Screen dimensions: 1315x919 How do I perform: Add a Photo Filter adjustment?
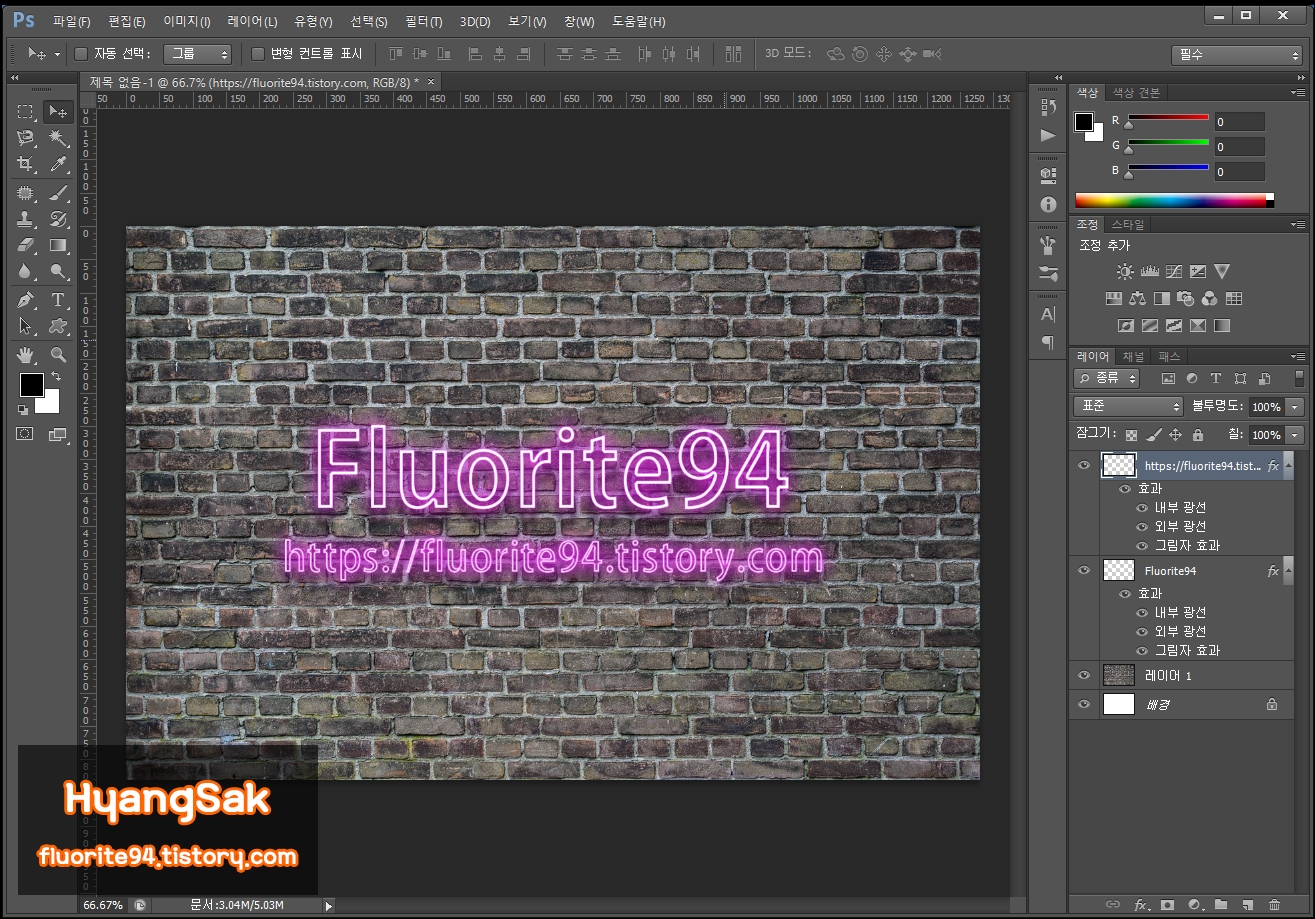(1186, 298)
